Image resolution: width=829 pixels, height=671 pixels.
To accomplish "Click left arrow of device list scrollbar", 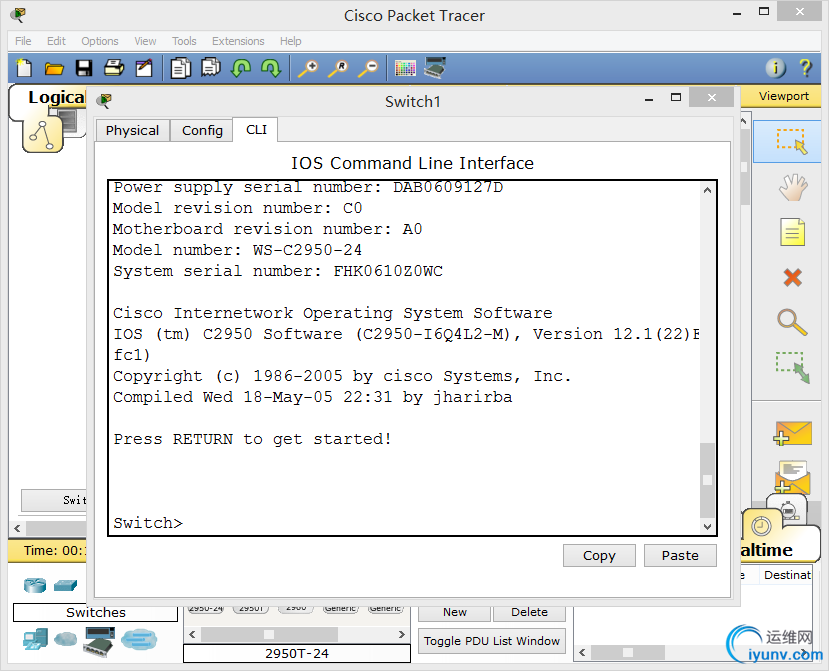I will coord(192,635).
